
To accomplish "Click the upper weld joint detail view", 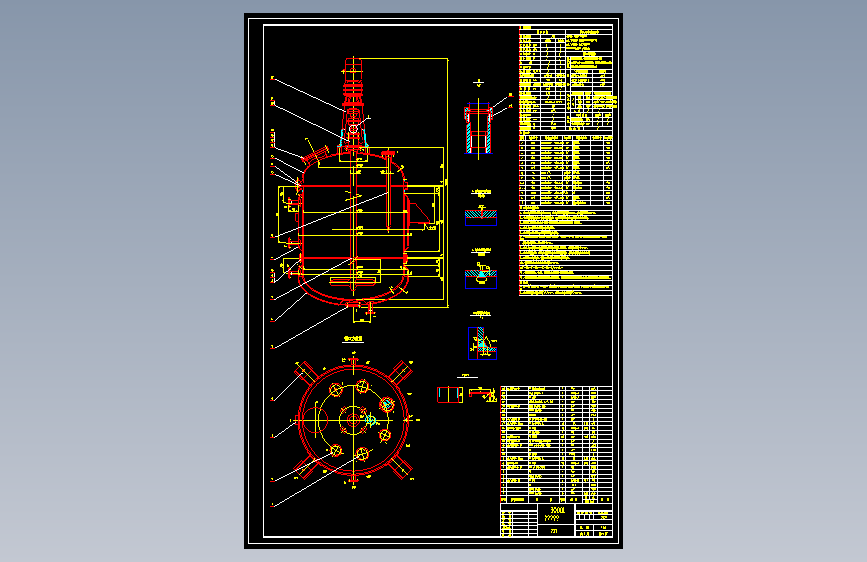I will click(481, 216).
